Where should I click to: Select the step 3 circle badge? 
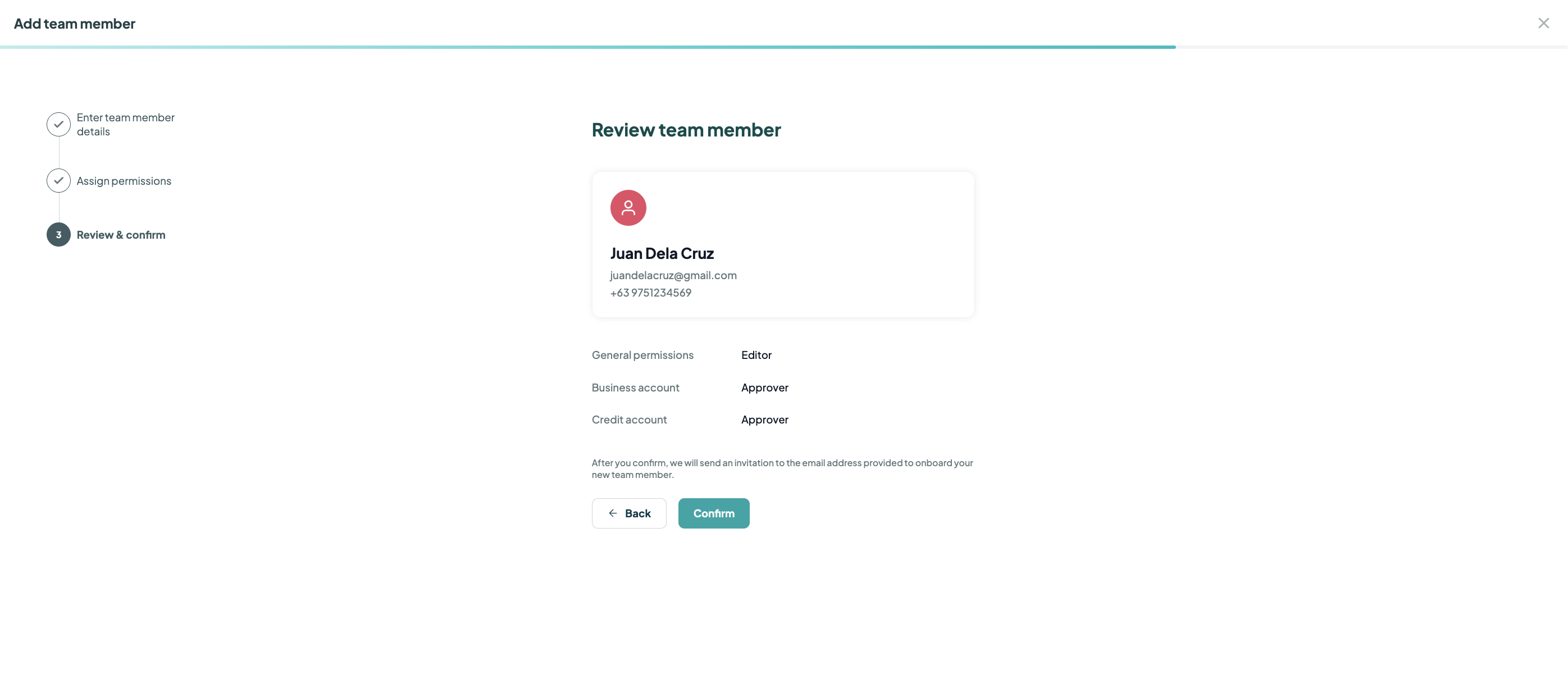click(x=58, y=234)
